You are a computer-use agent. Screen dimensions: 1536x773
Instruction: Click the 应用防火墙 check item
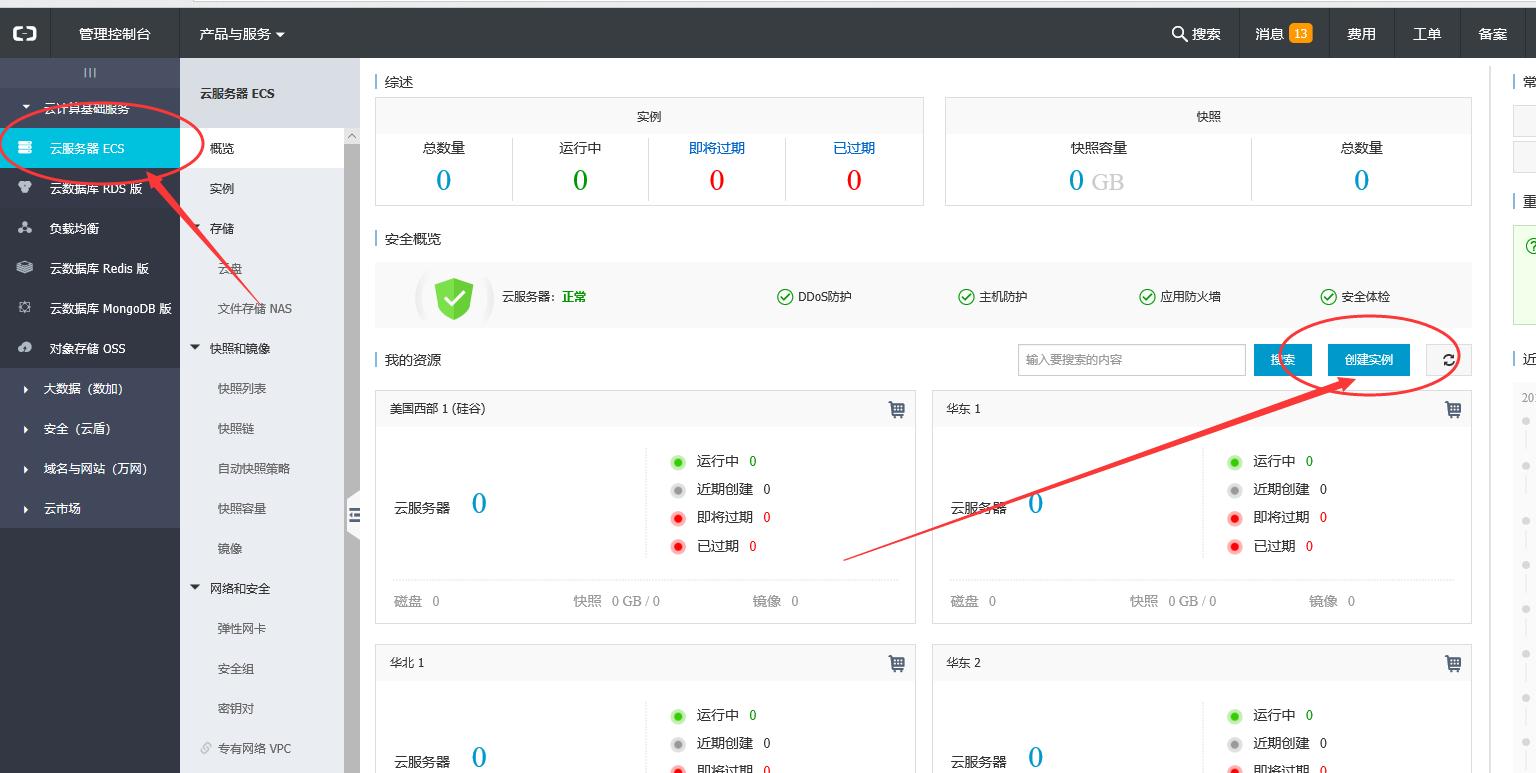click(x=1180, y=297)
